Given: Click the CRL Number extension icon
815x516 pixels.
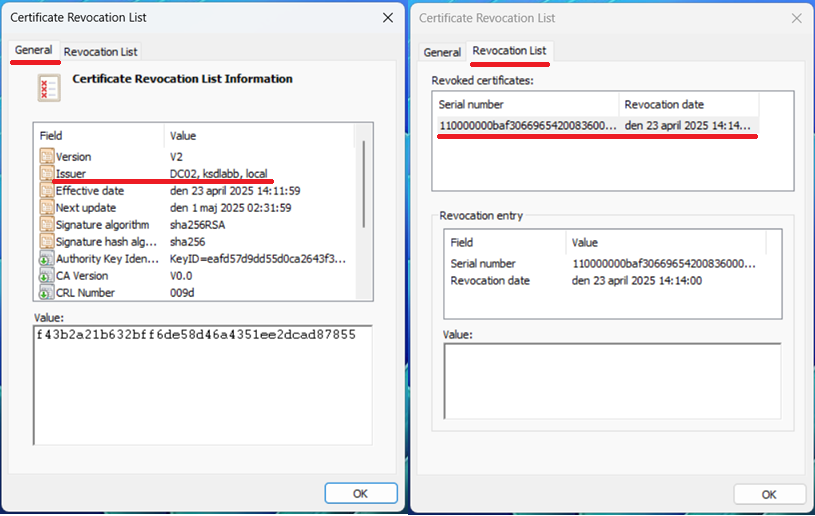Looking at the screenshot, I should click(47, 293).
